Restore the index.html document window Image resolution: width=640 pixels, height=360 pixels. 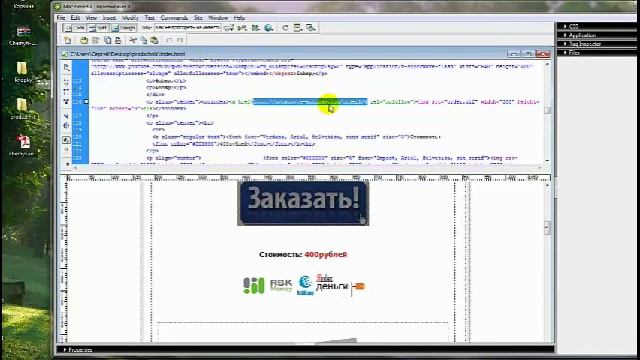528,54
